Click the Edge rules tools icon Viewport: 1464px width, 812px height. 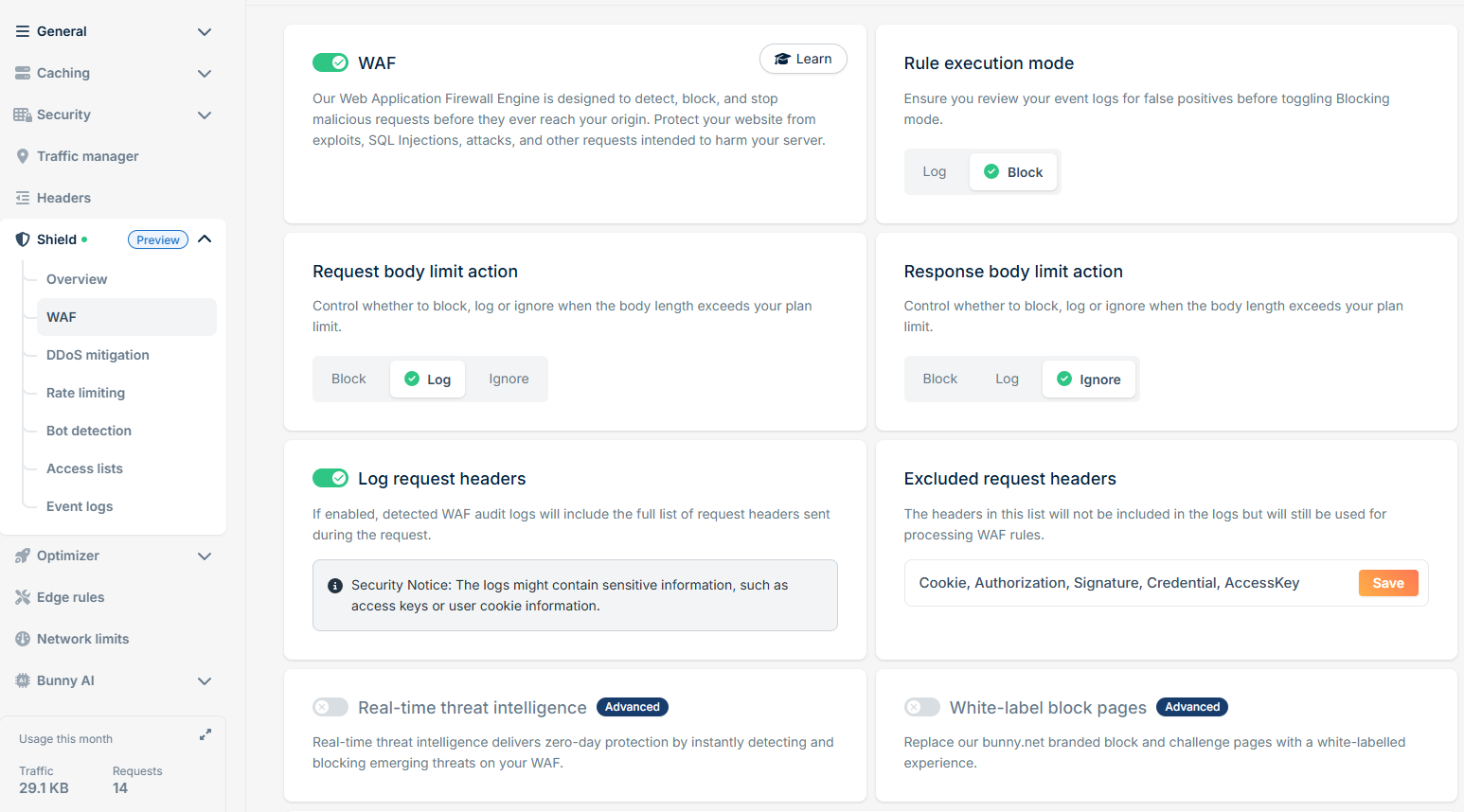[23, 597]
